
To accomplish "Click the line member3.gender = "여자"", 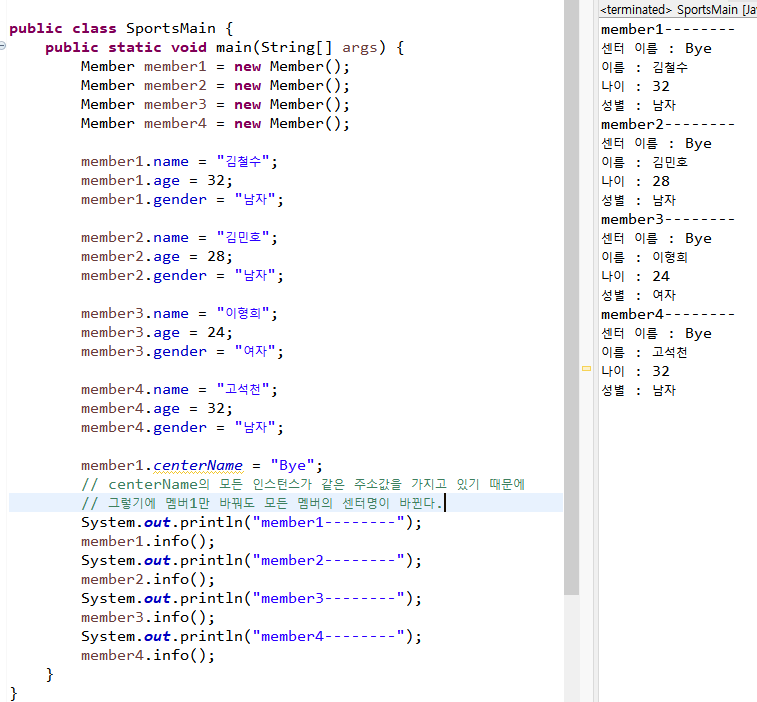I will coord(182,351).
